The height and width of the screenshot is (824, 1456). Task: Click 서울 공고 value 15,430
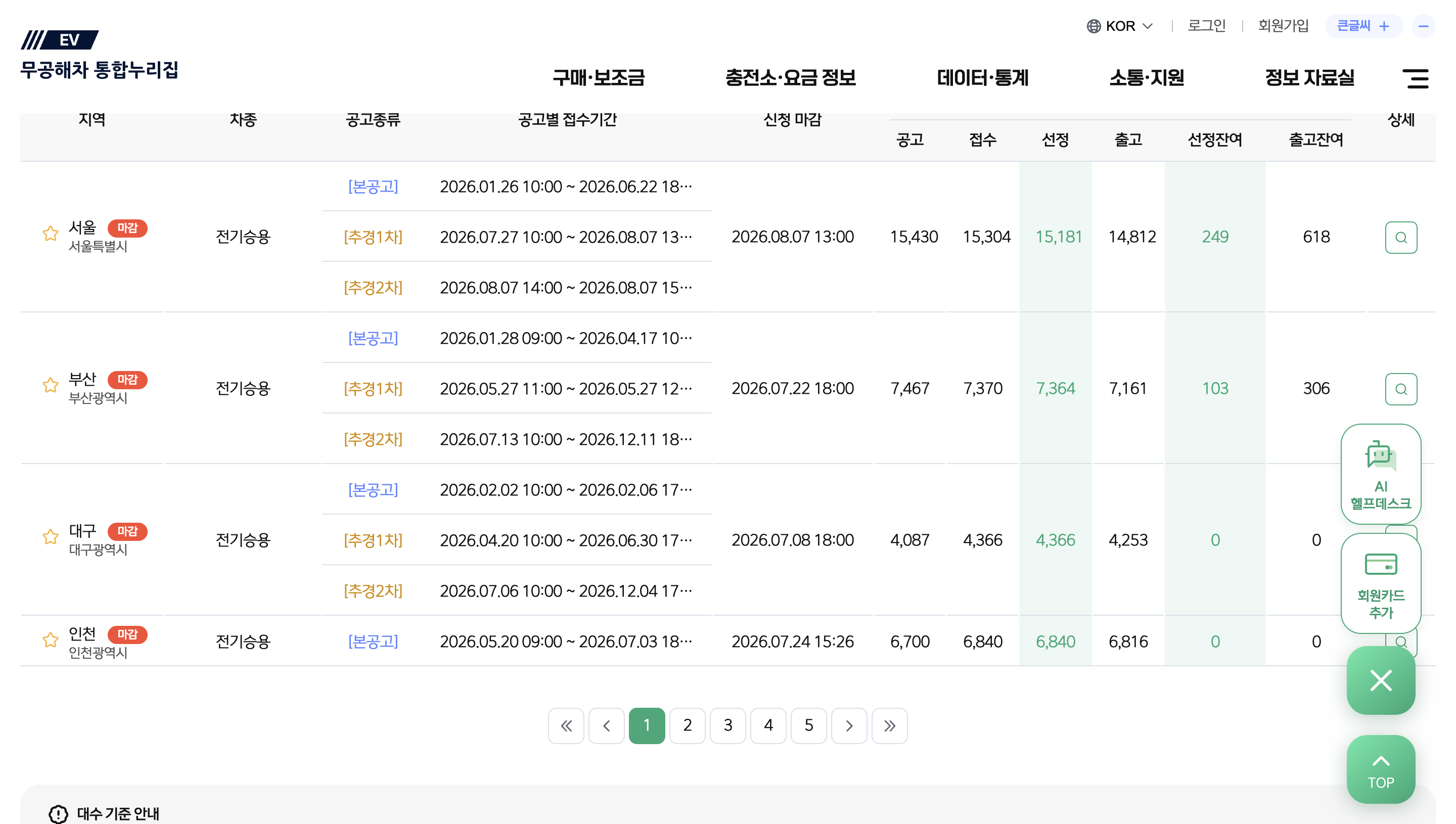[x=914, y=237]
